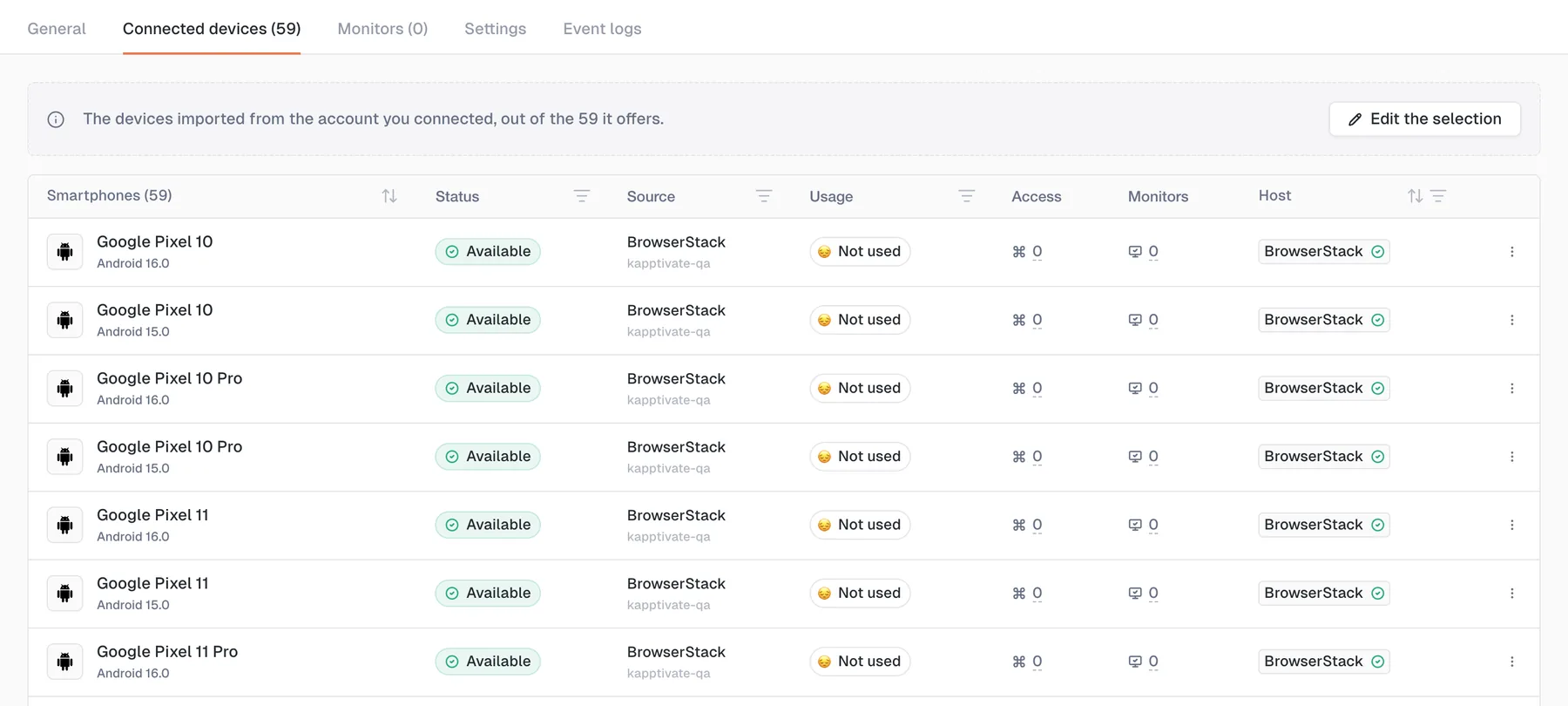This screenshot has height=706, width=1568.
Task: Open more options for Google Pixel 10 Android 15.0
Action: (x=1512, y=320)
